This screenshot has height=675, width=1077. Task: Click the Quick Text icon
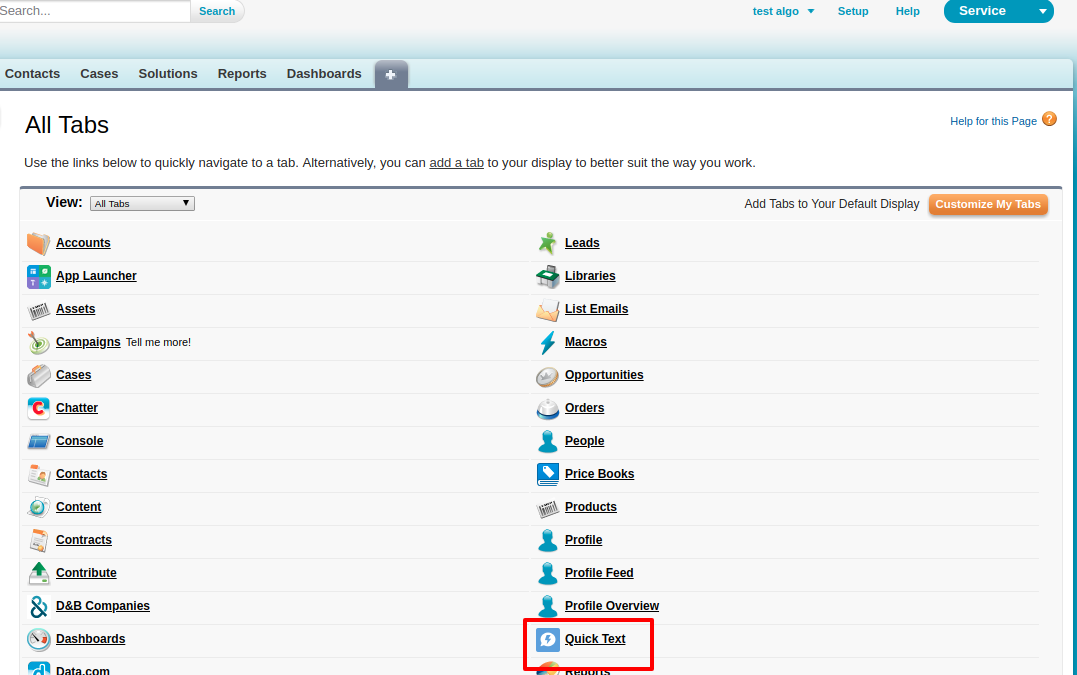click(x=547, y=639)
